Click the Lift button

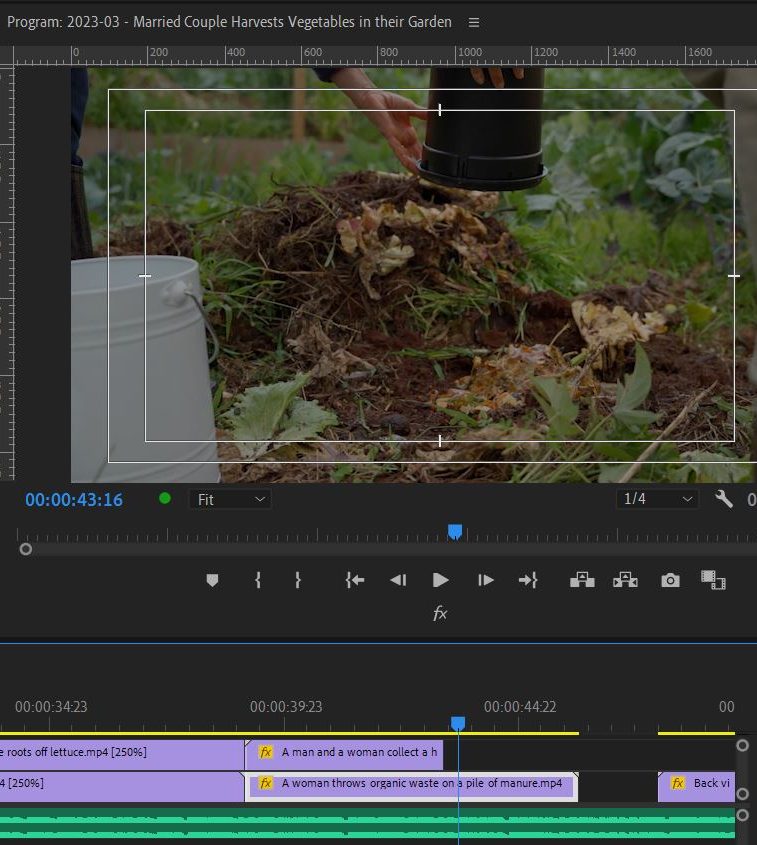point(582,580)
